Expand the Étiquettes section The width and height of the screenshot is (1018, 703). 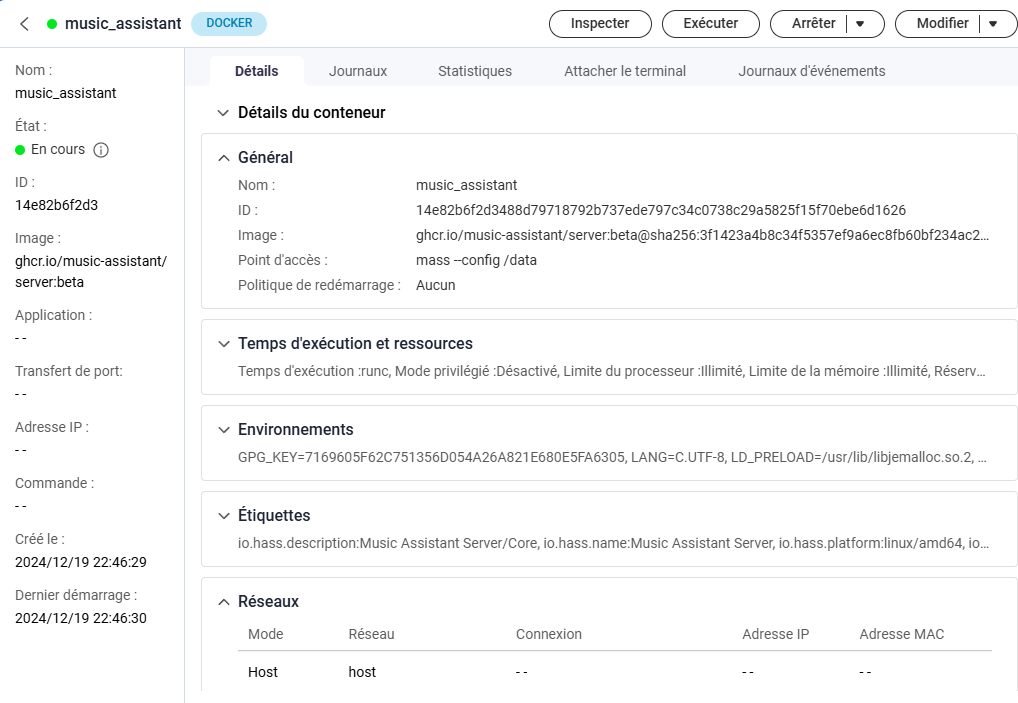tap(223, 516)
